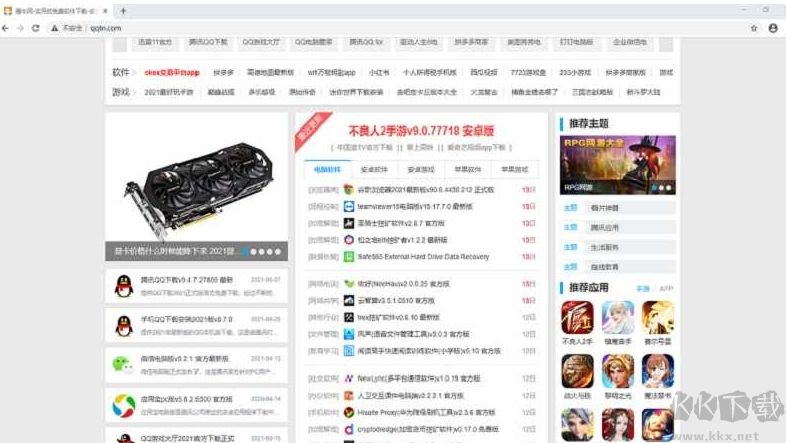Click the QQ penguin icon beside v9.4.7

[123, 286]
